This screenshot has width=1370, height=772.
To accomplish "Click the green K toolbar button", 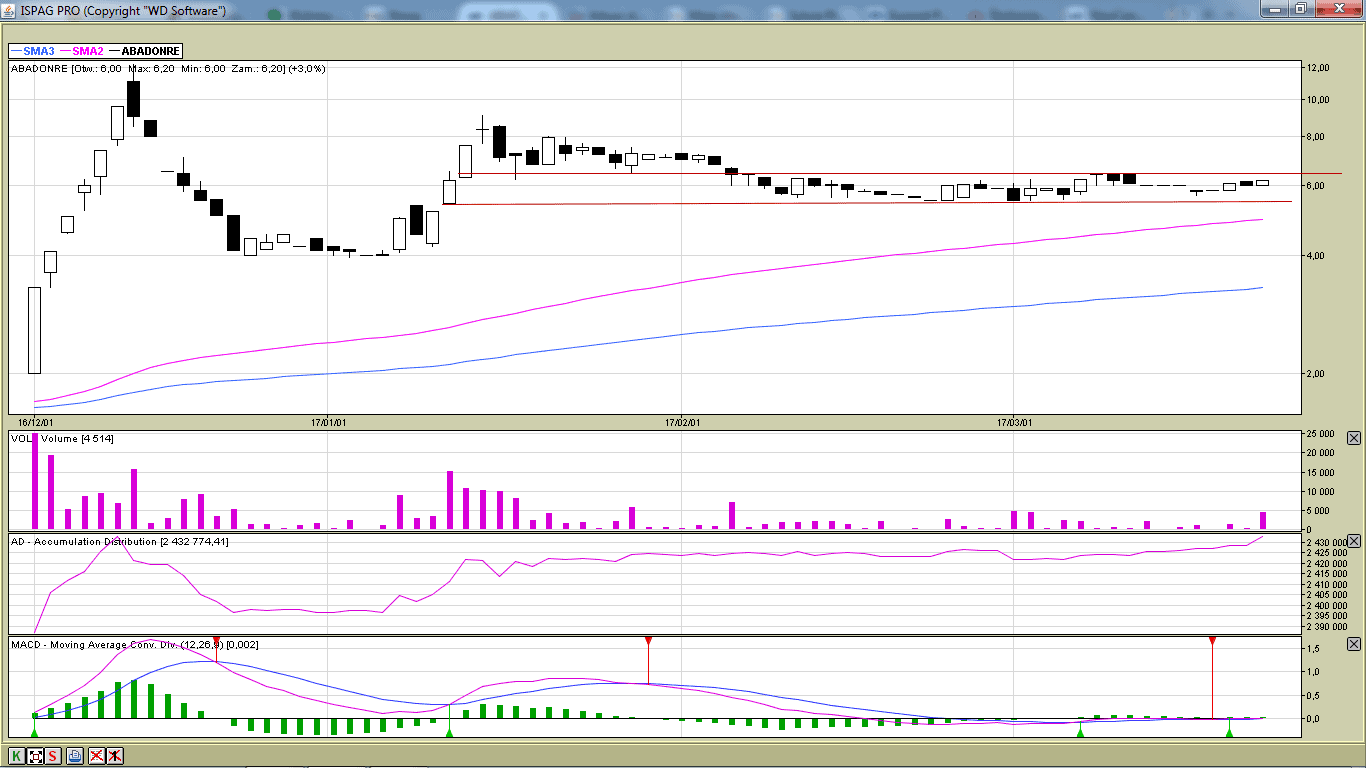I will click(17, 756).
